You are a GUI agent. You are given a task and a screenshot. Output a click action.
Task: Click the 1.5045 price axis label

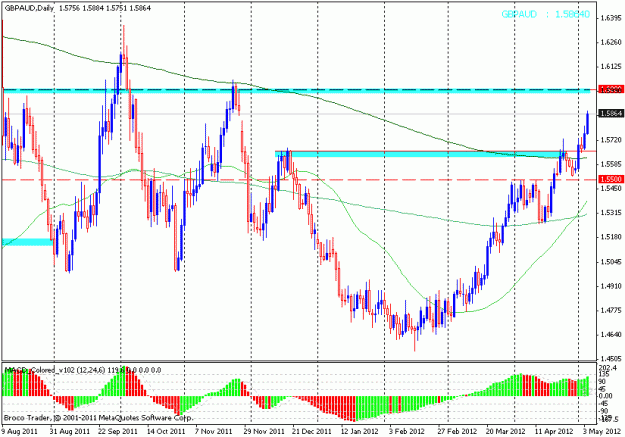pos(611,262)
